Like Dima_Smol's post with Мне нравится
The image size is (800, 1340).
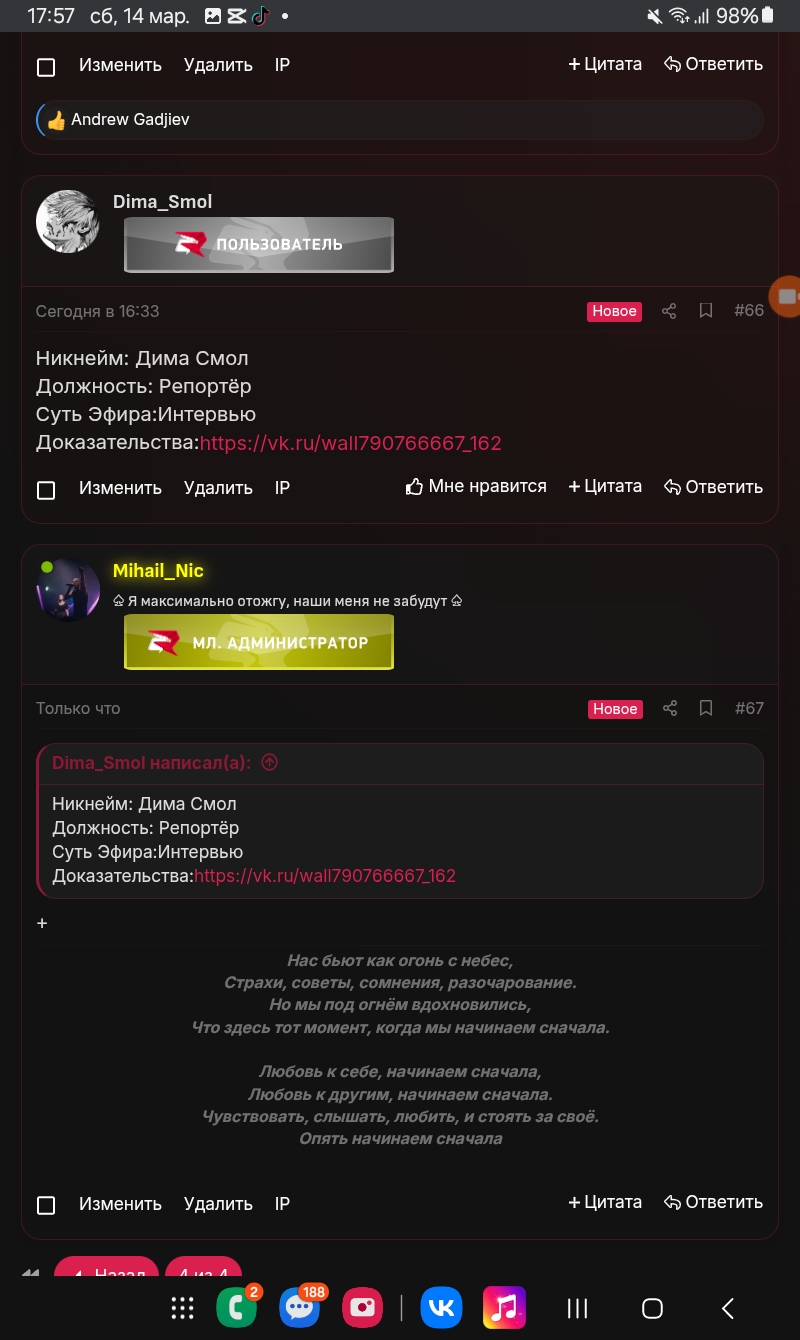(476, 487)
